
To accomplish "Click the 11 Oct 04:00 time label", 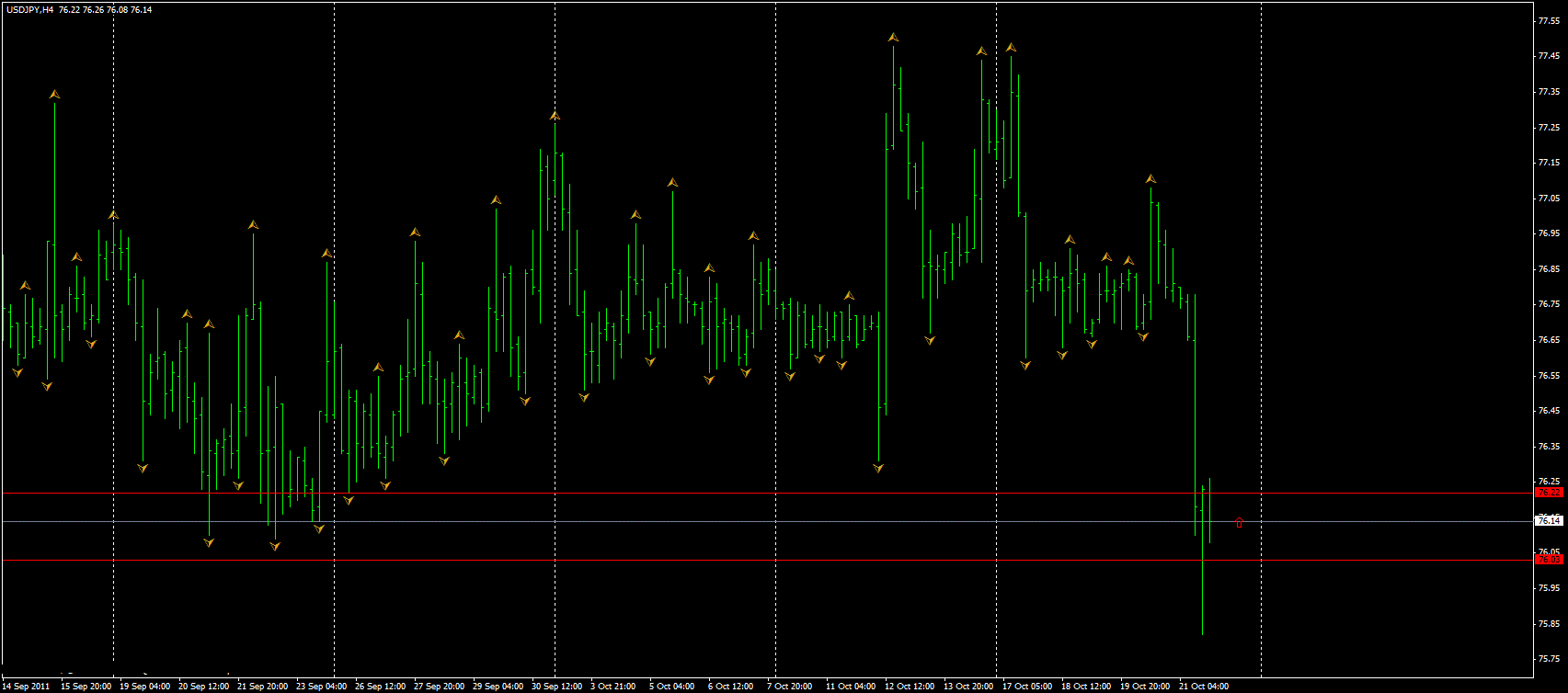I will point(852,687).
